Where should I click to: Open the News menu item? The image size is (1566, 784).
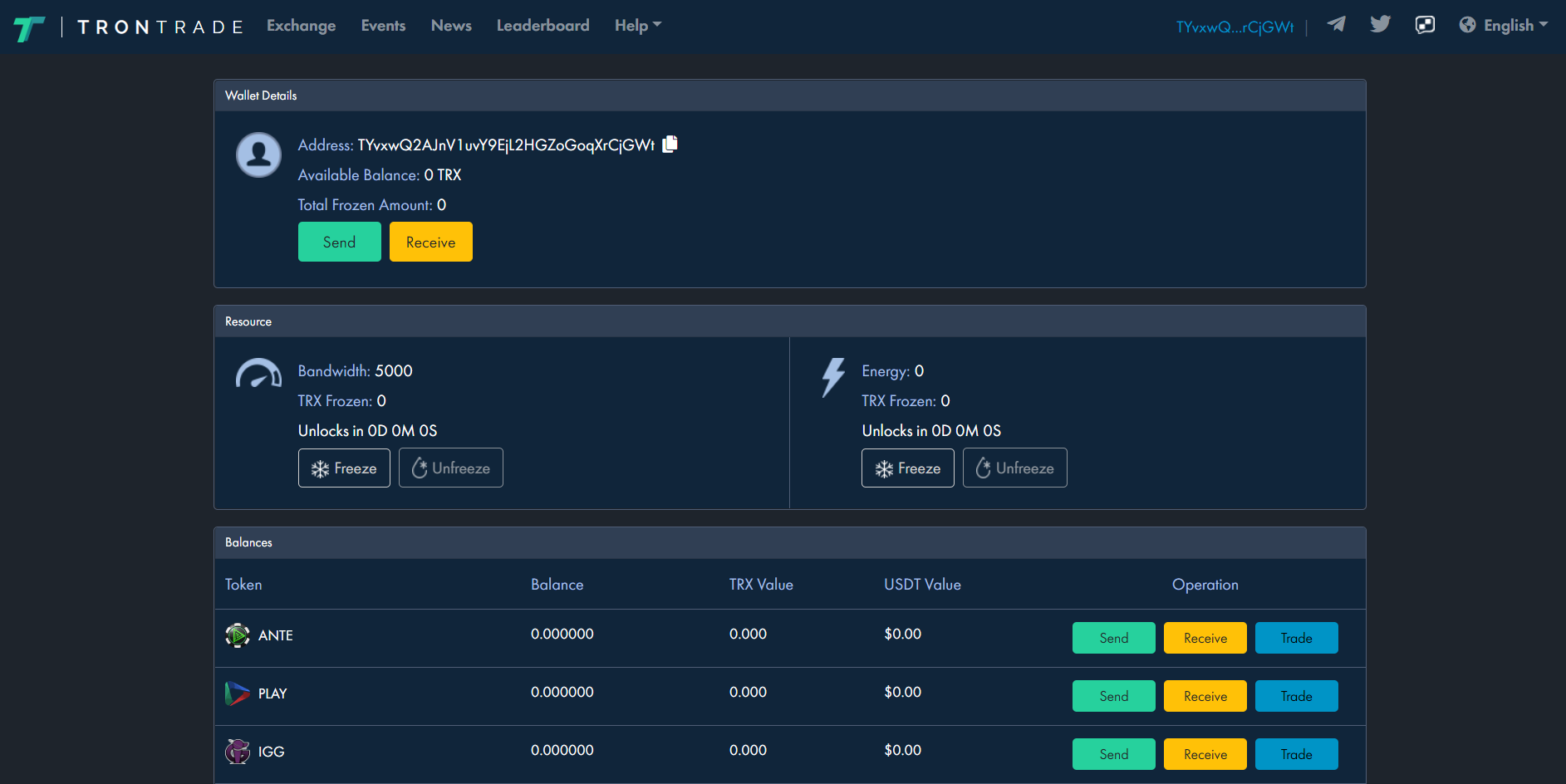[x=451, y=26]
